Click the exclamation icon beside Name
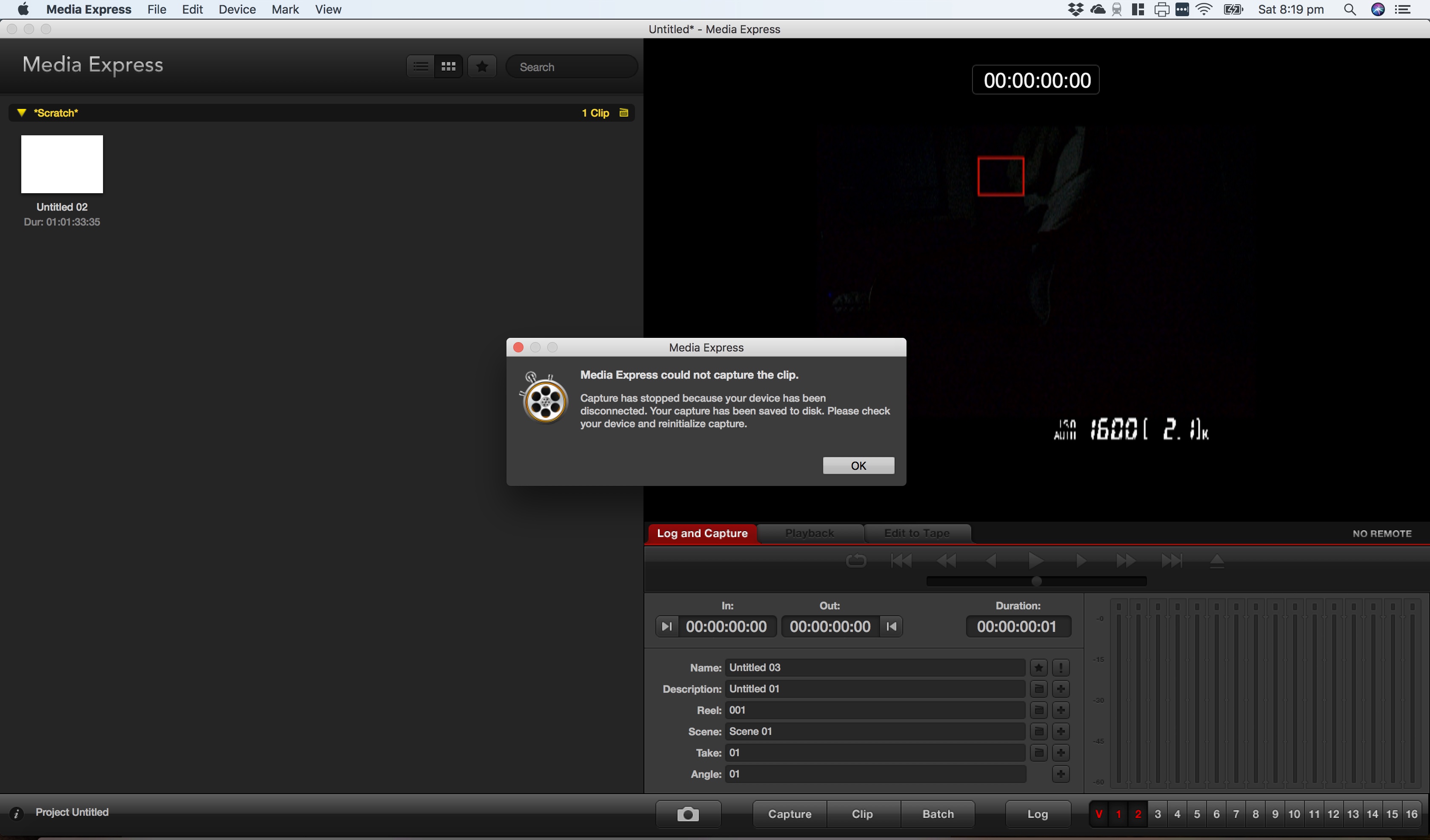The width and height of the screenshot is (1430, 840). tap(1061, 668)
